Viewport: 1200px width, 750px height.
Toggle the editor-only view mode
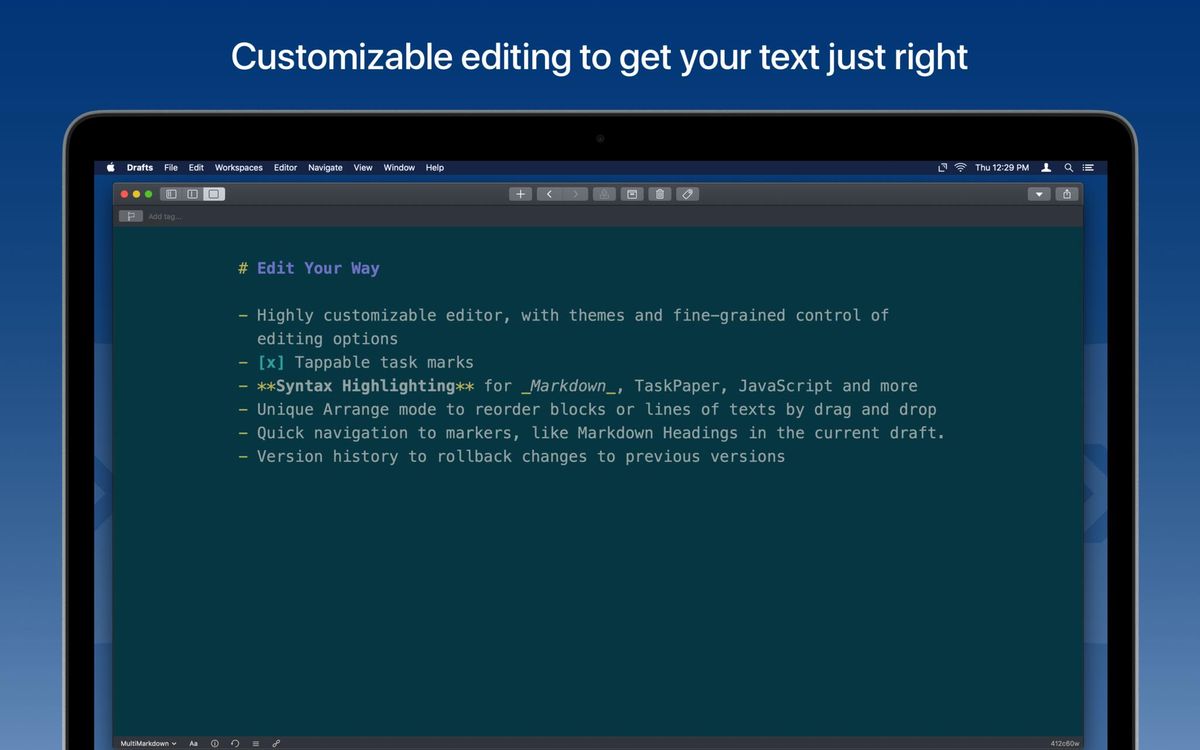tap(213, 193)
